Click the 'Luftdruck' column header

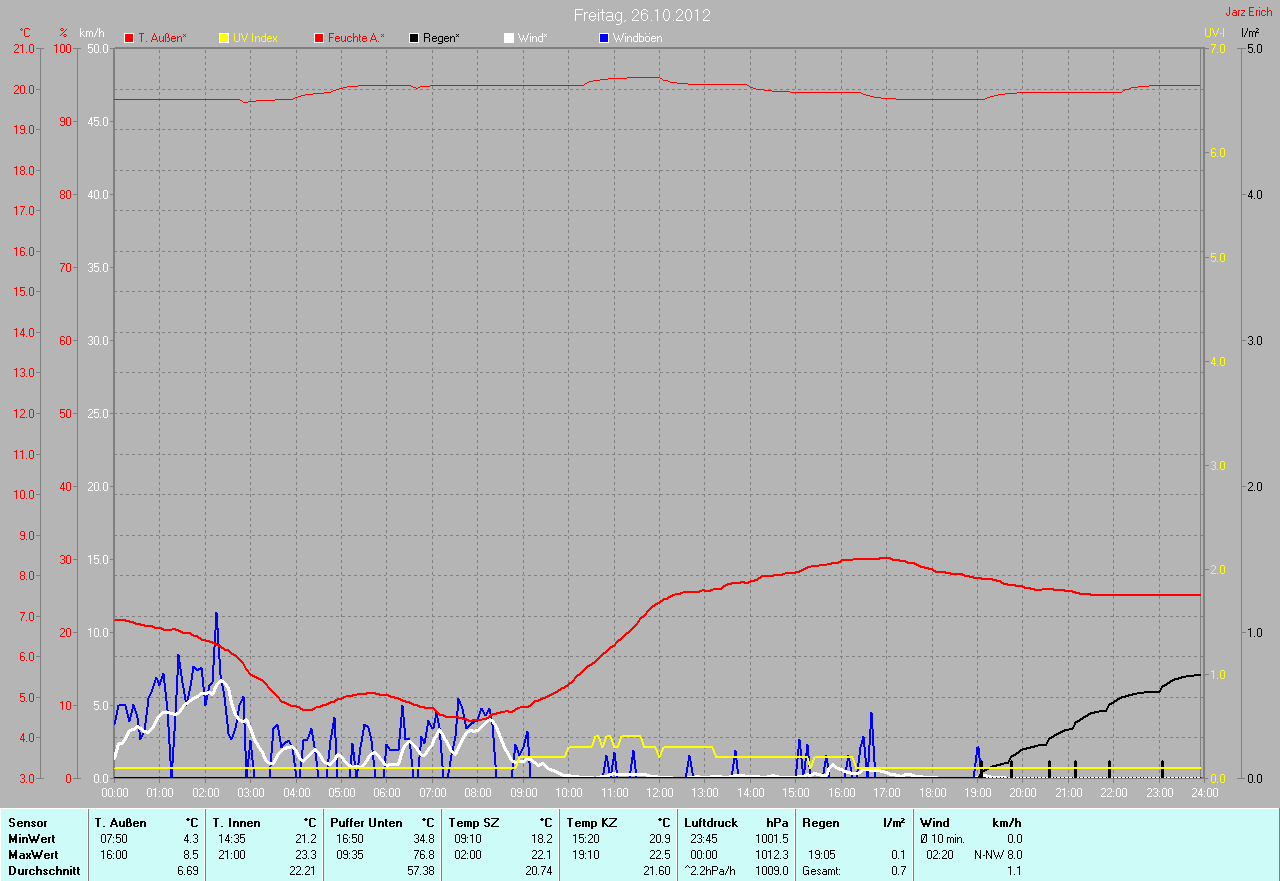click(709, 822)
